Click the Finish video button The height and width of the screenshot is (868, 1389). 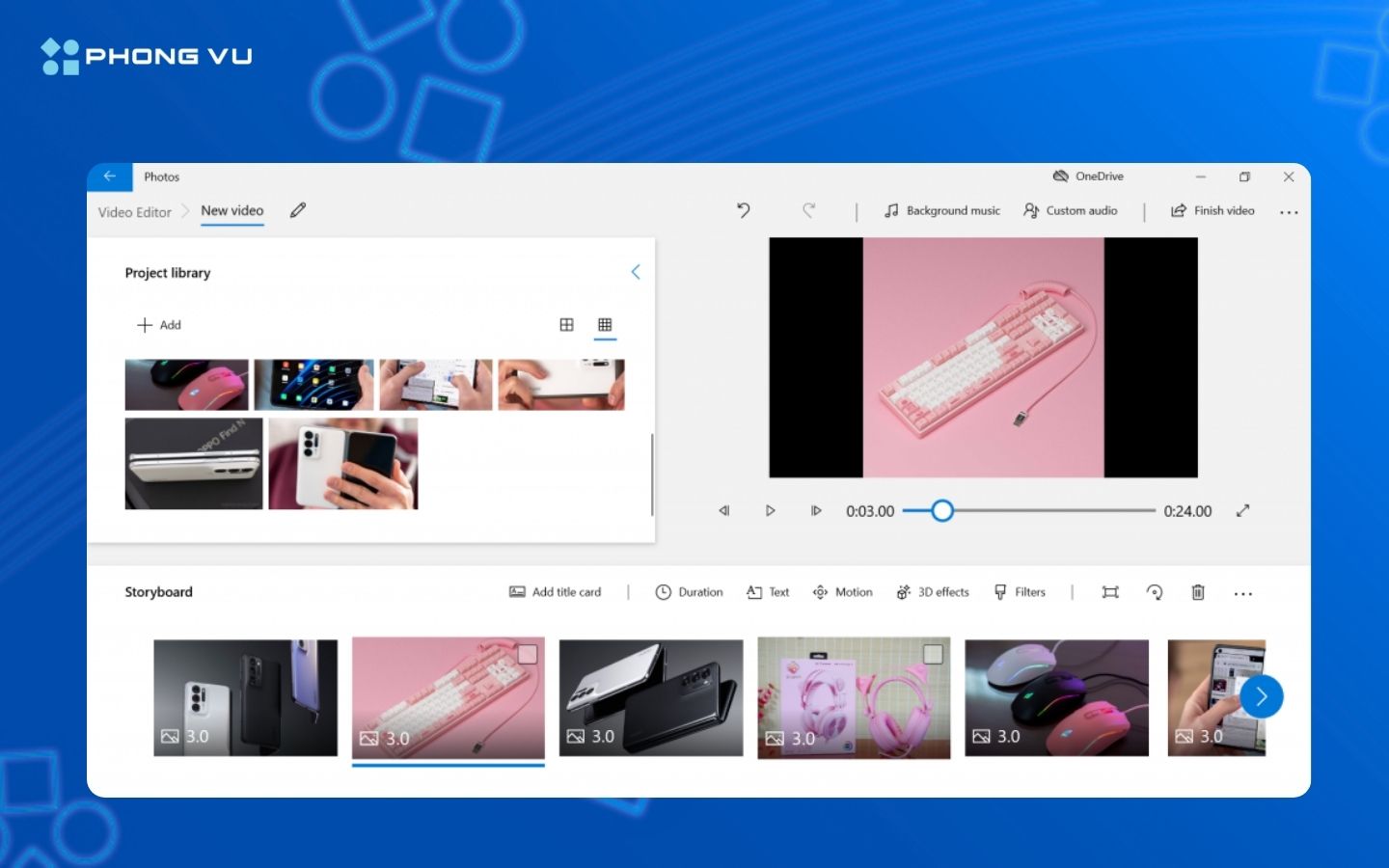(1212, 210)
